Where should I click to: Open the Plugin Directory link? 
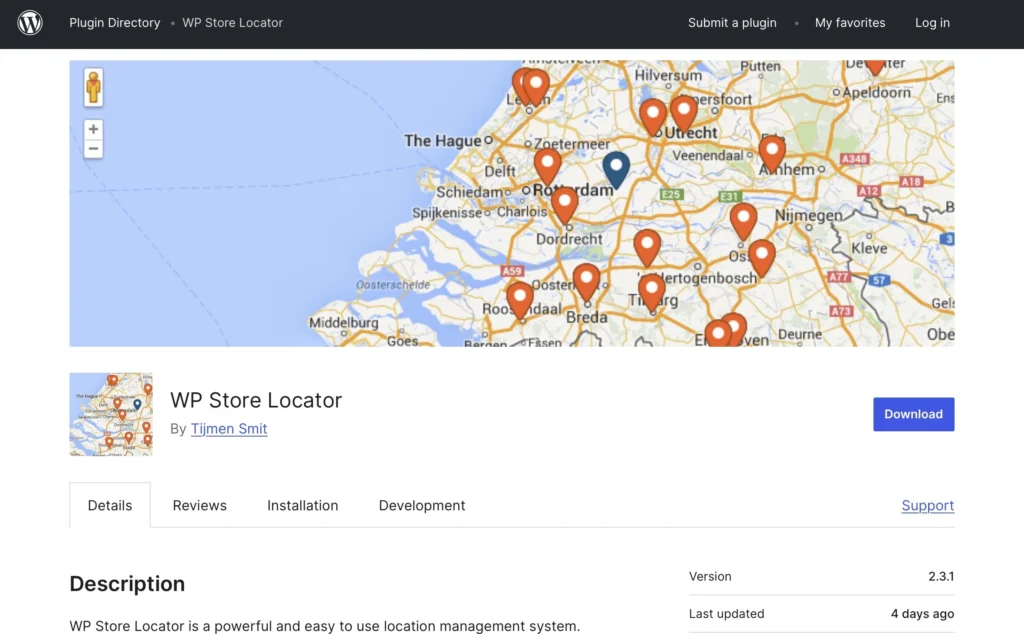click(x=115, y=23)
